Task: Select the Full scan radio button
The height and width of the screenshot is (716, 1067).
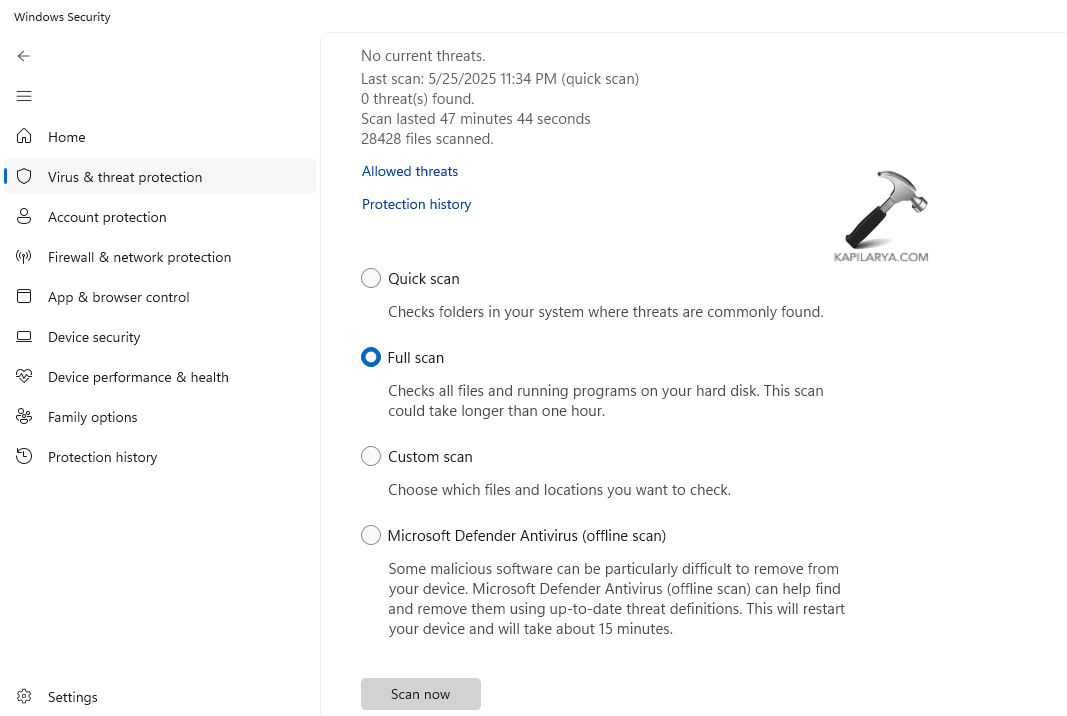Action: pos(371,357)
